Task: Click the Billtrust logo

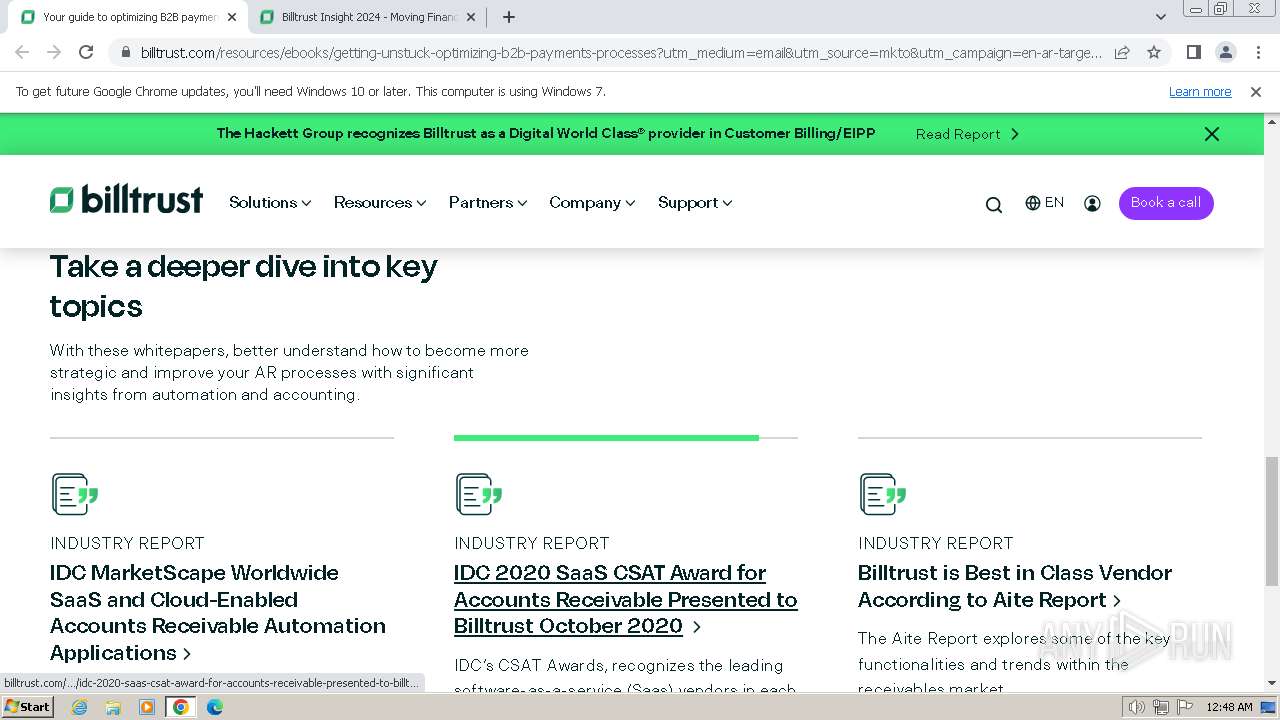Action: click(126, 200)
